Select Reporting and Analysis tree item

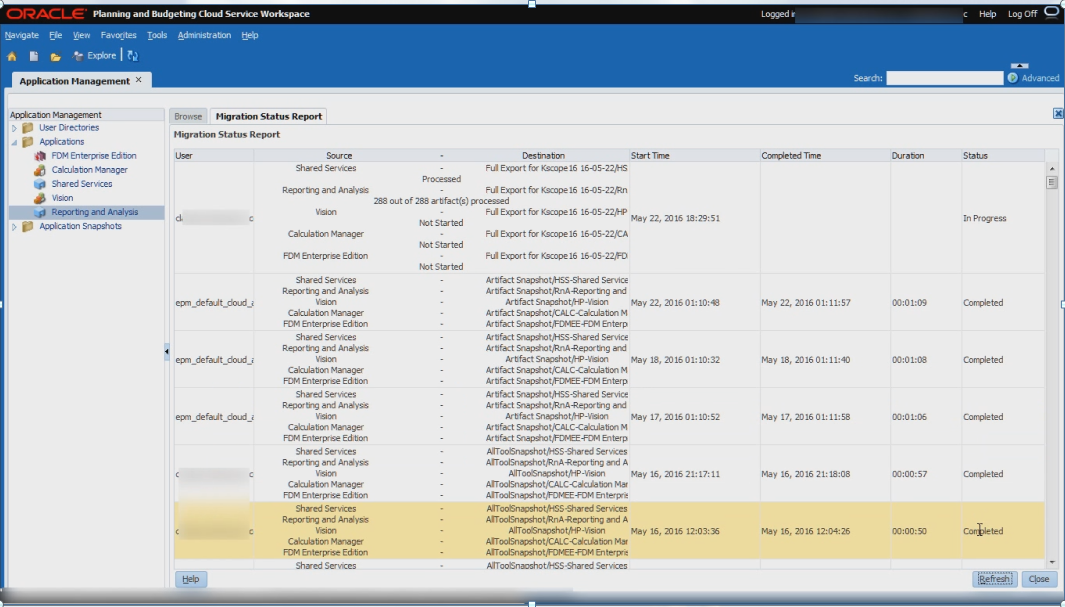(95, 213)
